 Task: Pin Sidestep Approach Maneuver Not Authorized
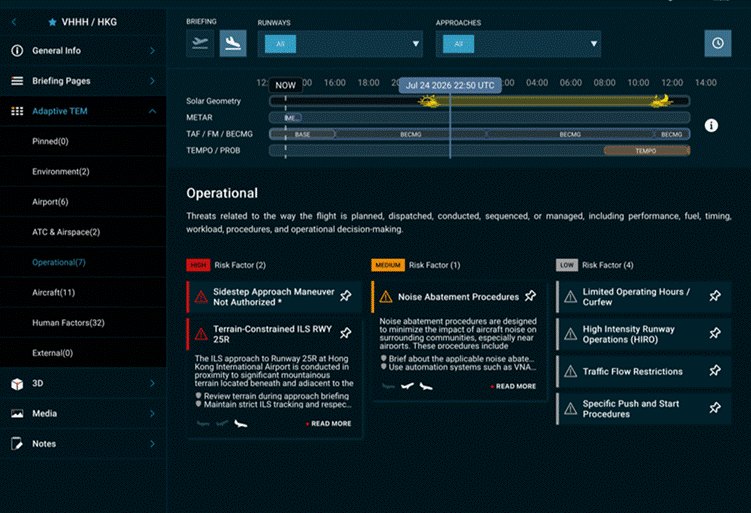coord(345,296)
